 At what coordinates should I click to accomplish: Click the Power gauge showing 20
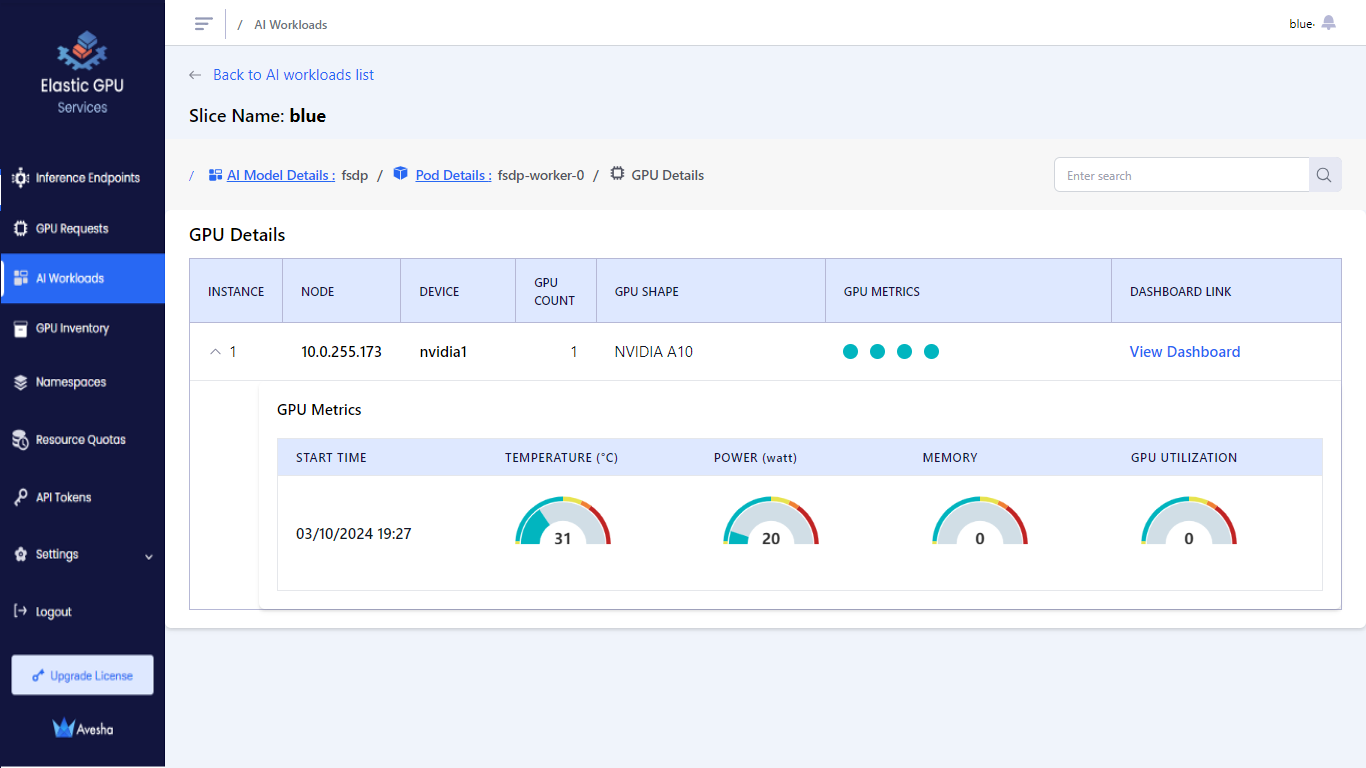tap(771, 521)
